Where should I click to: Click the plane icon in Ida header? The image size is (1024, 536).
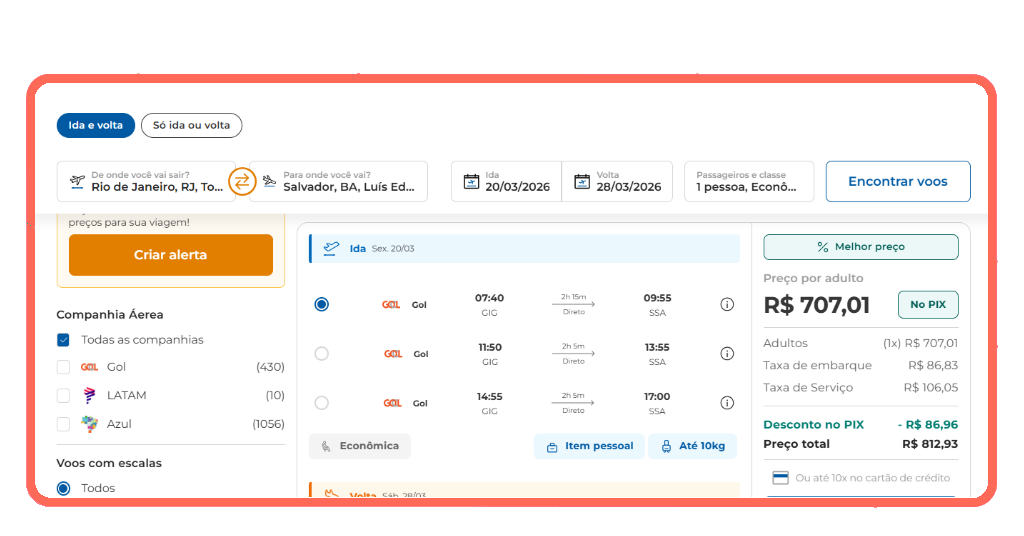pos(331,248)
